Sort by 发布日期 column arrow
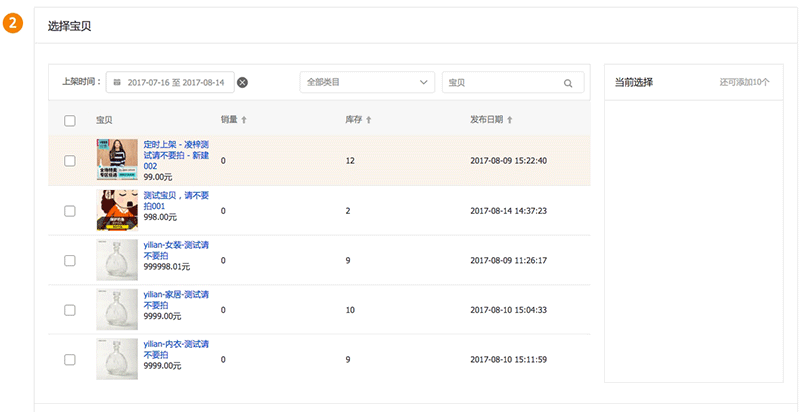The width and height of the screenshot is (800, 412). (x=509, y=120)
